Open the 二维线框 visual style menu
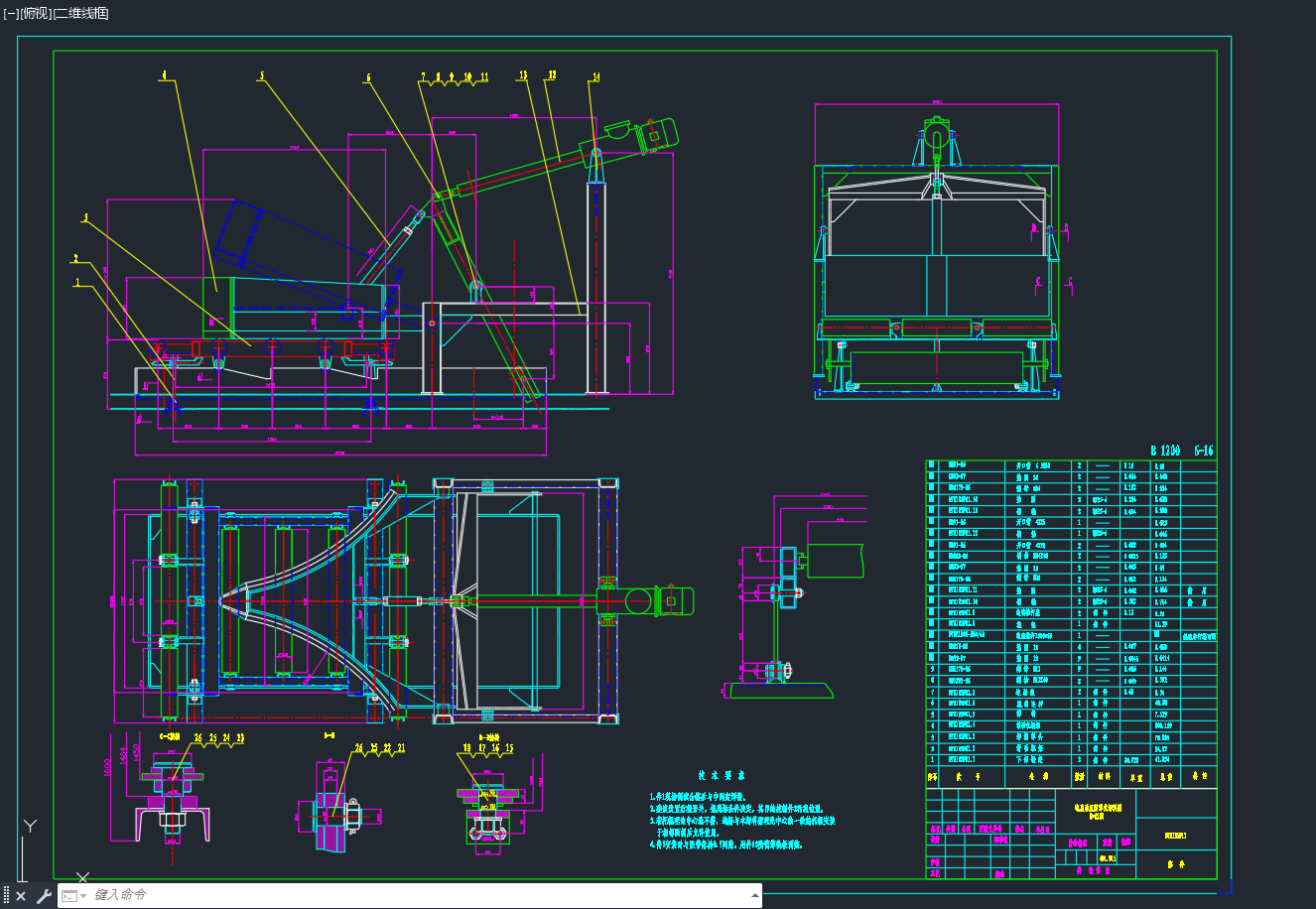The width and height of the screenshot is (1316, 909). (80, 13)
